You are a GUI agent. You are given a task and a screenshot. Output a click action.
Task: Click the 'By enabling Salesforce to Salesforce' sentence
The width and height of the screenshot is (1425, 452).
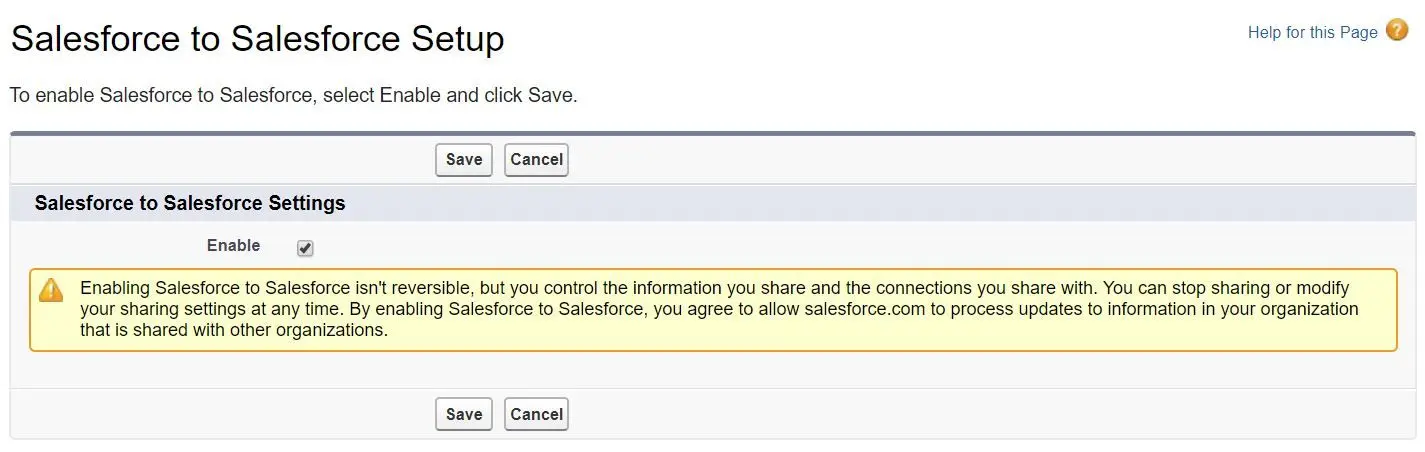[719, 319]
